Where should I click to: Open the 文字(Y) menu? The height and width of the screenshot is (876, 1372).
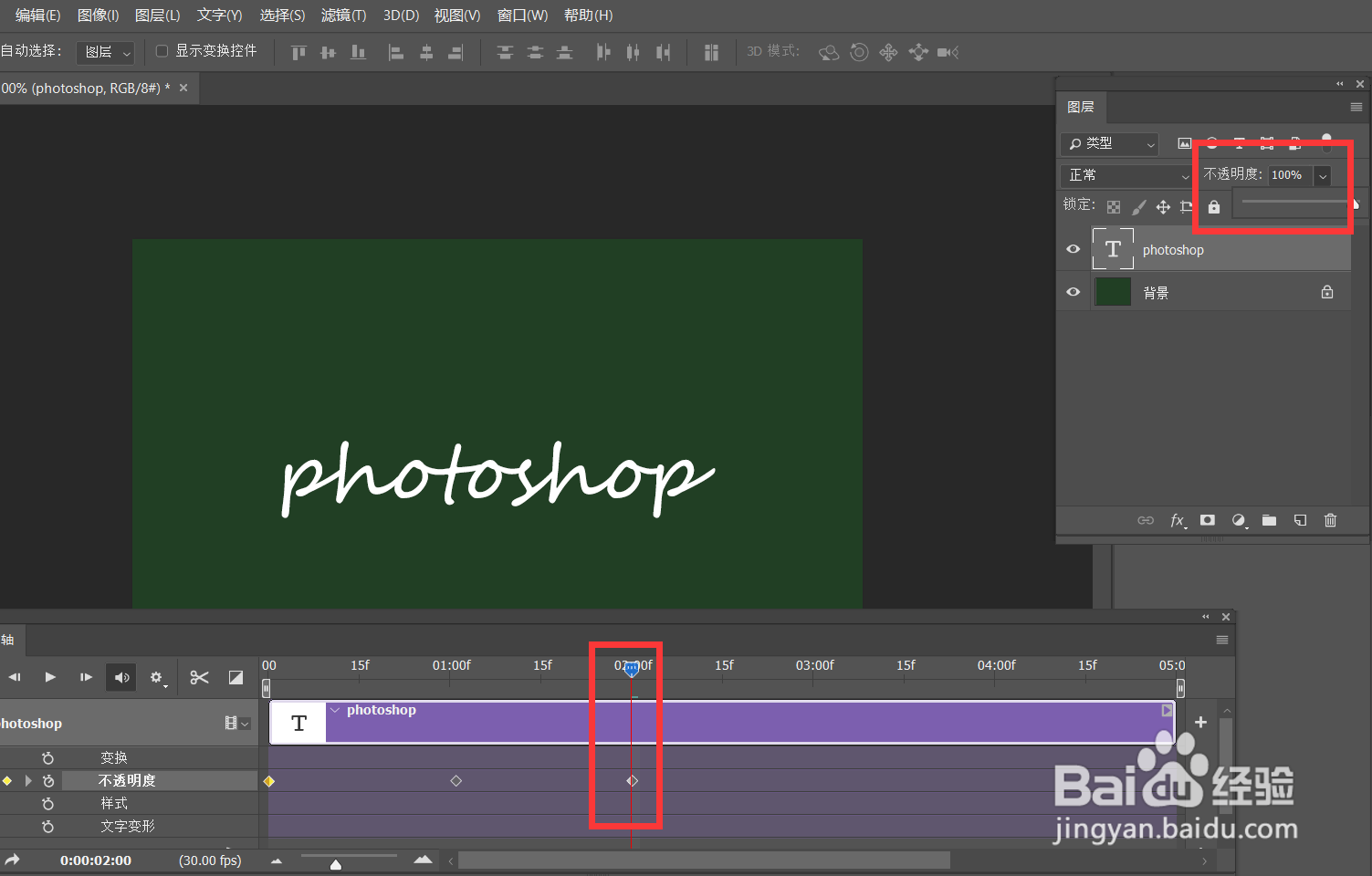click(220, 16)
